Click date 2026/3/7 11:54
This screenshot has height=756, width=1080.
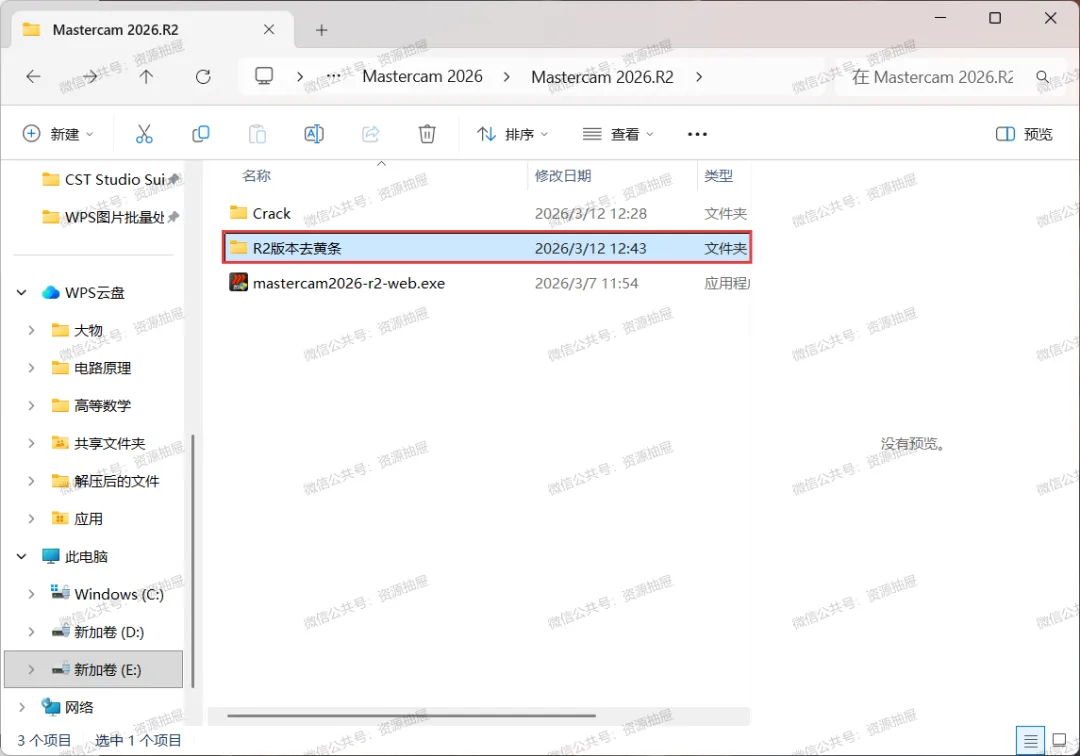tap(586, 283)
